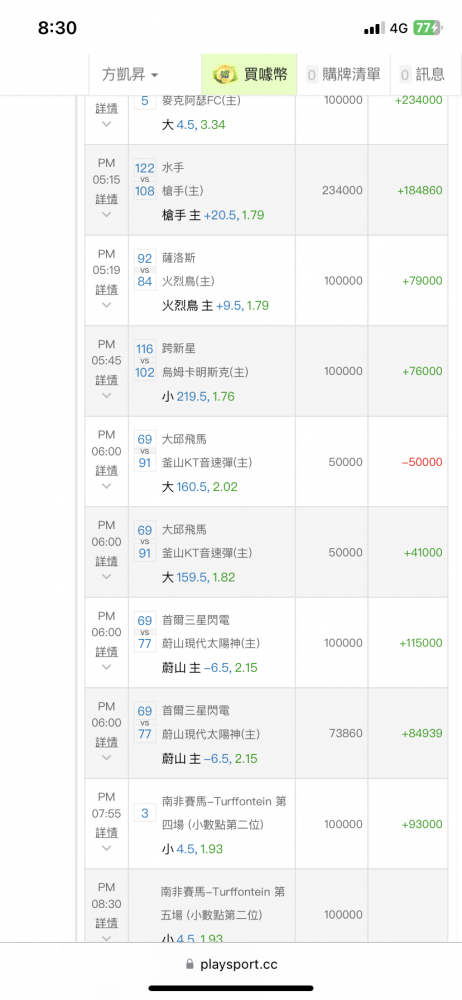Click 詳情 link for PM 07:55 horse race
The image size is (462, 1000).
107,832
